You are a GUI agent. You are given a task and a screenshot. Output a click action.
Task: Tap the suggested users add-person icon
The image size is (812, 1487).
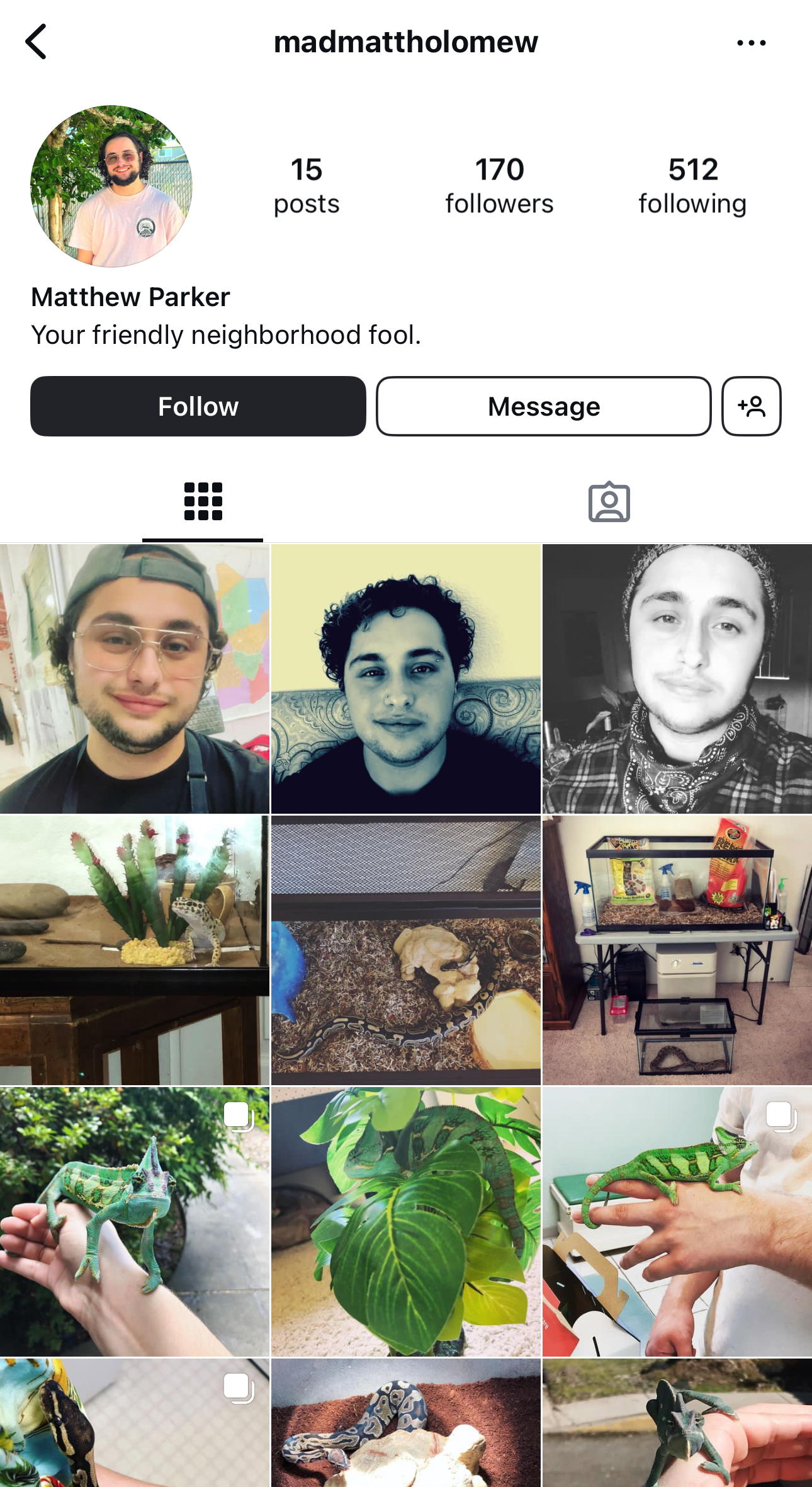coord(751,406)
